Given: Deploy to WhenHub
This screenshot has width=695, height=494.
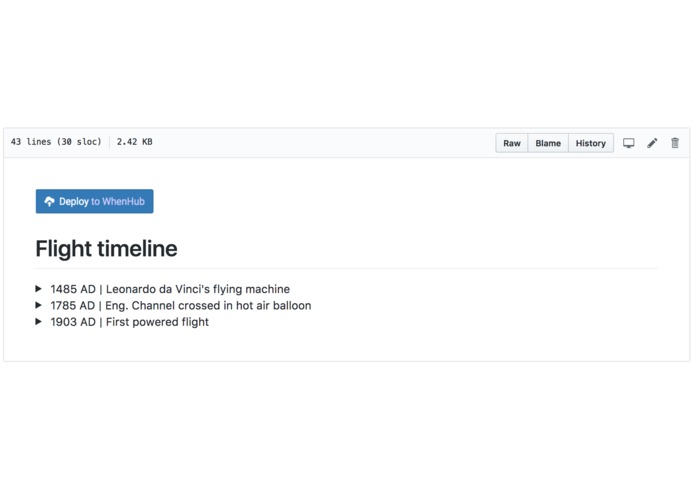Looking at the screenshot, I should [94, 201].
